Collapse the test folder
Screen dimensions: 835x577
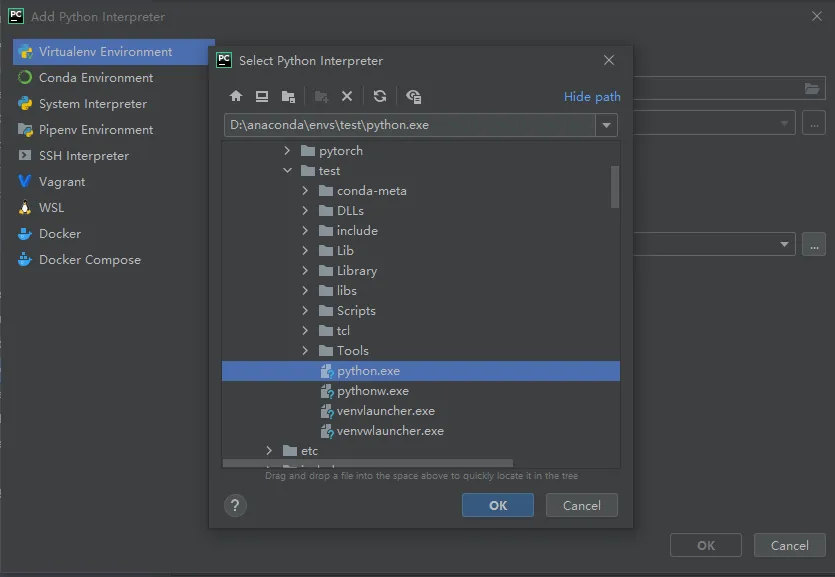(288, 171)
